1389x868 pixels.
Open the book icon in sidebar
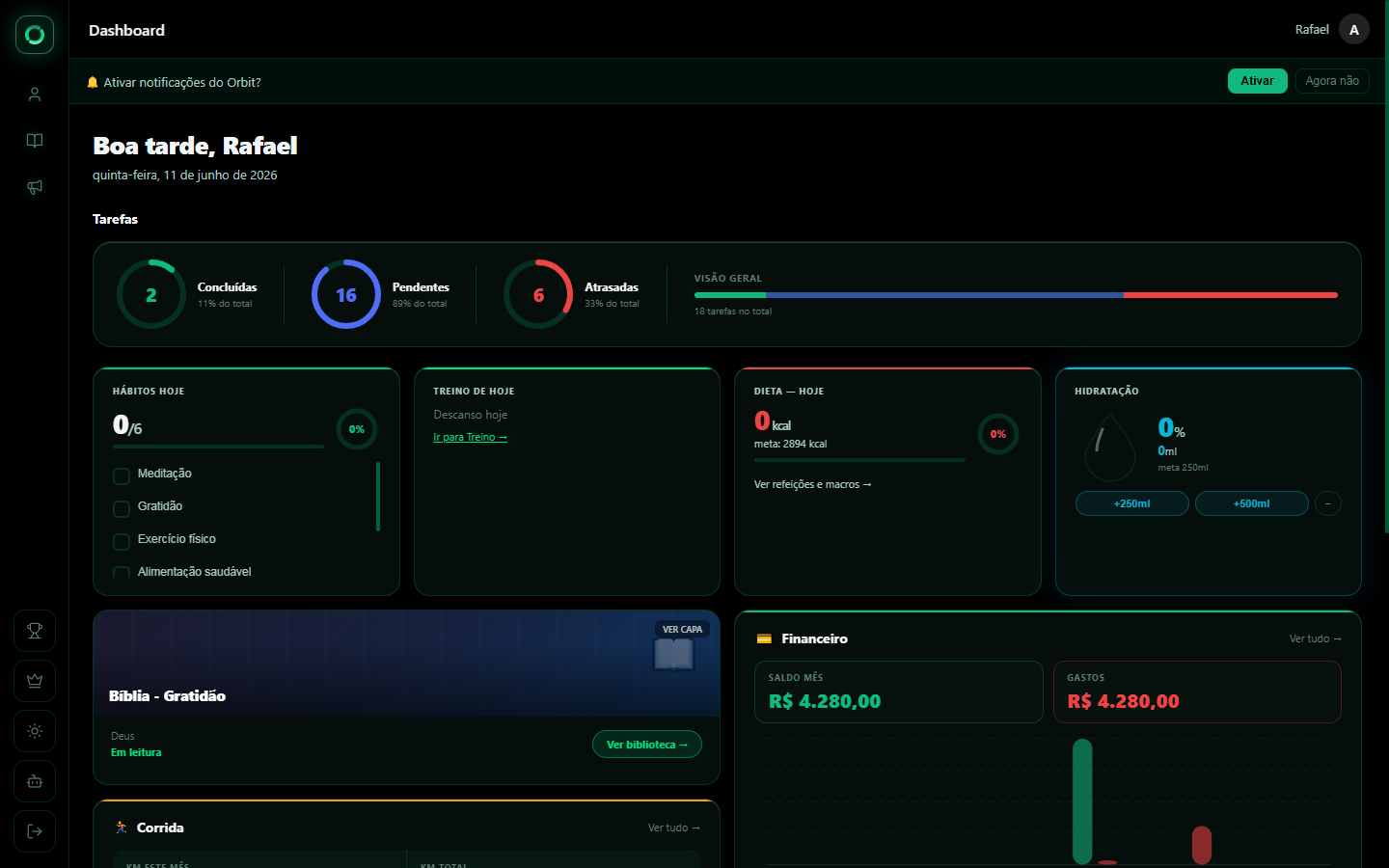pyautogui.click(x=35, y=141)
